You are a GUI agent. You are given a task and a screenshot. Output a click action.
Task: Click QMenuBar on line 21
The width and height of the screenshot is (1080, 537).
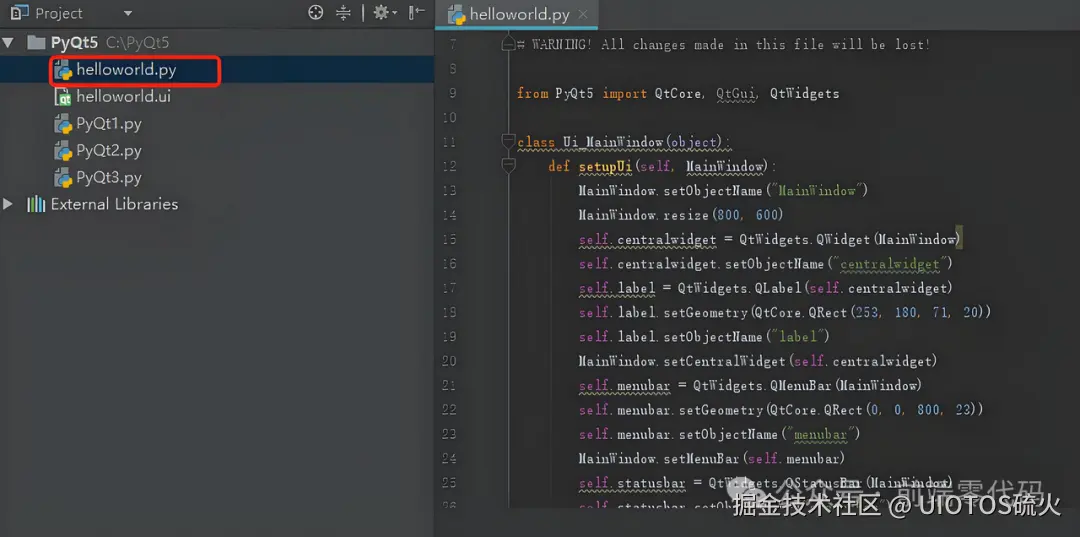801,385
